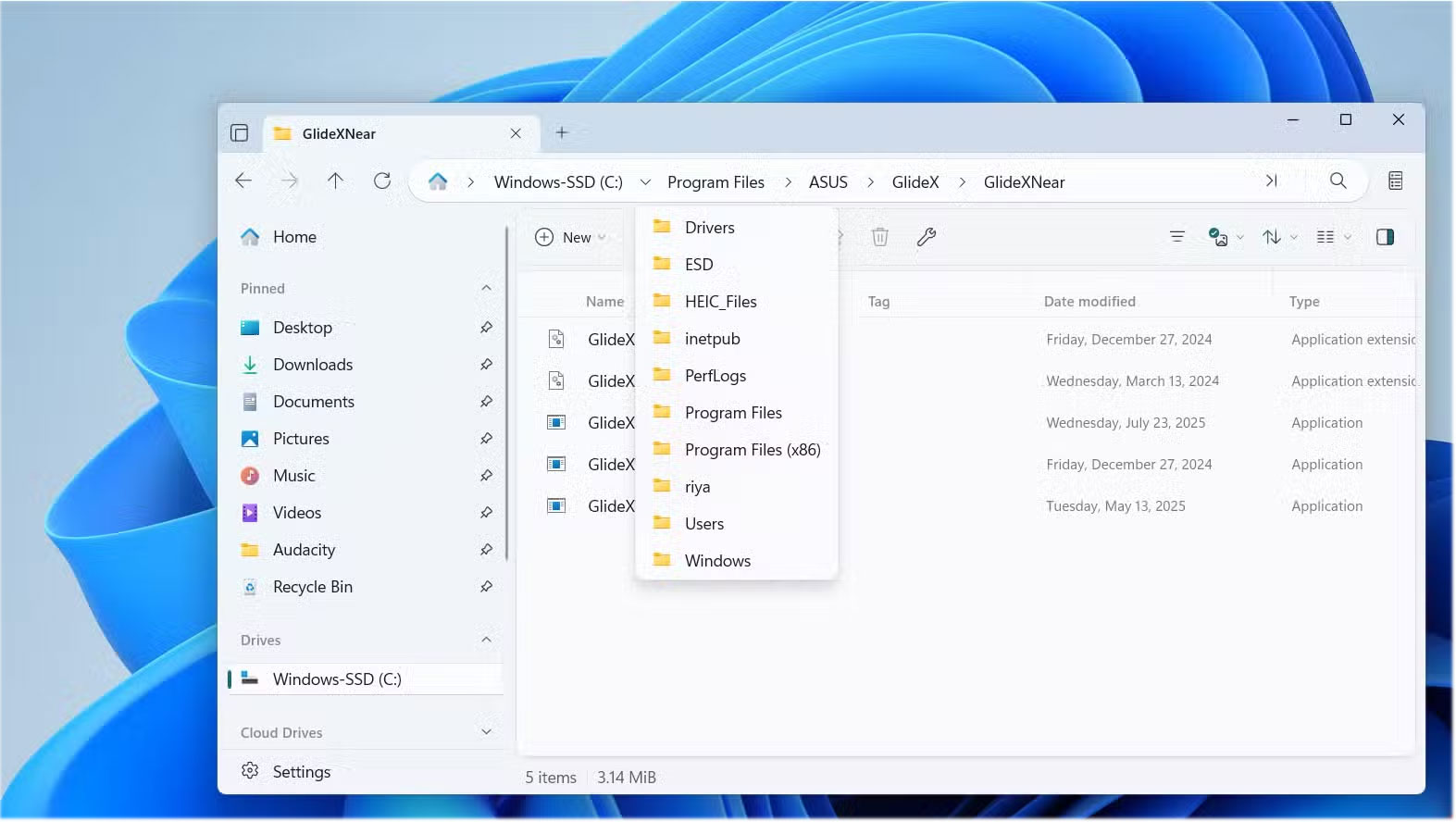Unpin Desktop using its pin icon
This screenshot has width=1456, height=822.
(486, 328)
